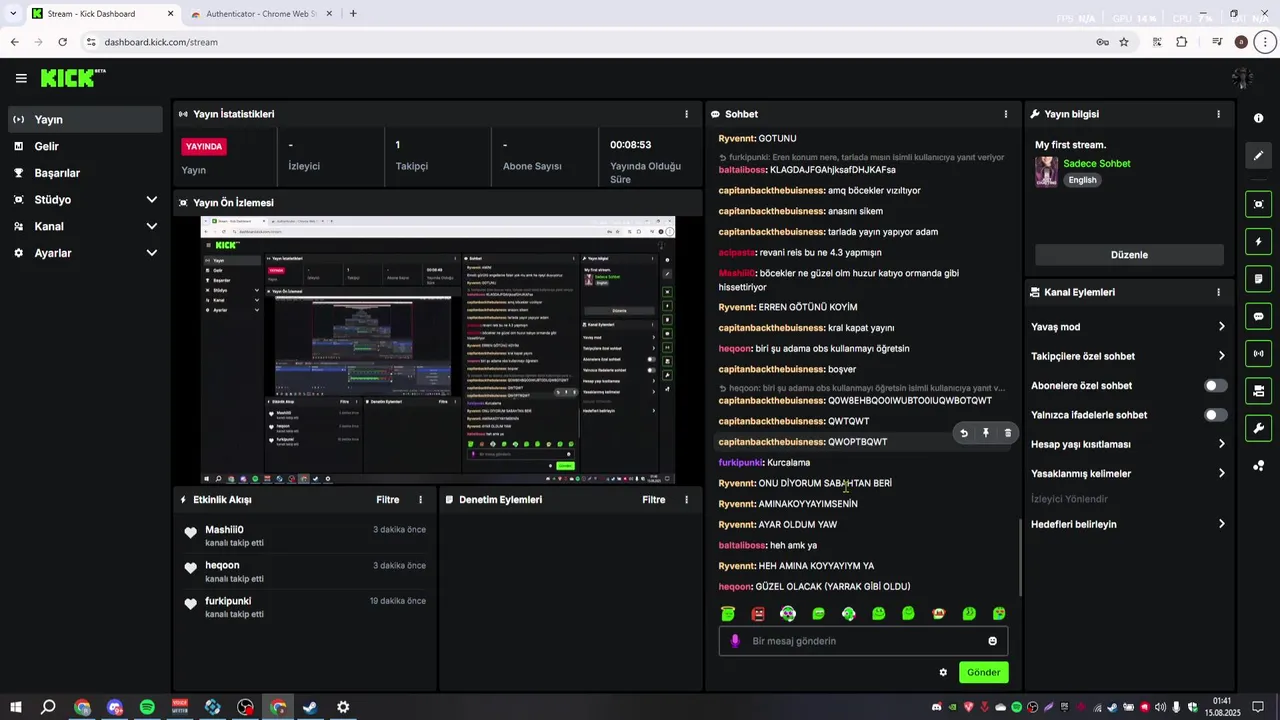Click username furkipunki in activity feed
This screenshot has width=1280, height=720.
(x=228, y=601)
